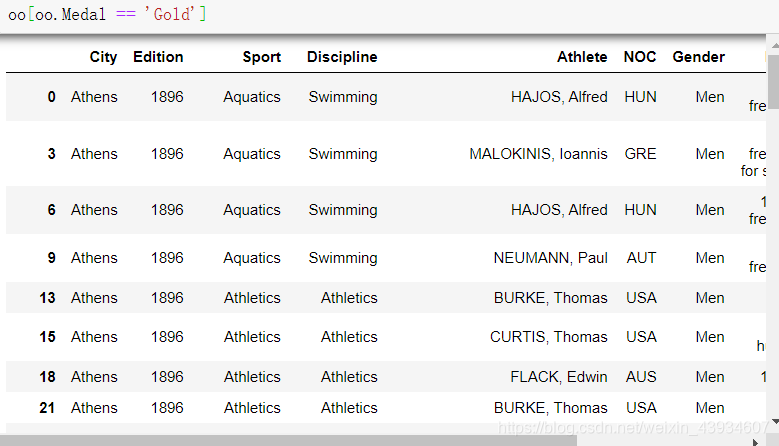Click the Sport column header
Viewport: 779px width, 446px height.
tap(262, 57)
